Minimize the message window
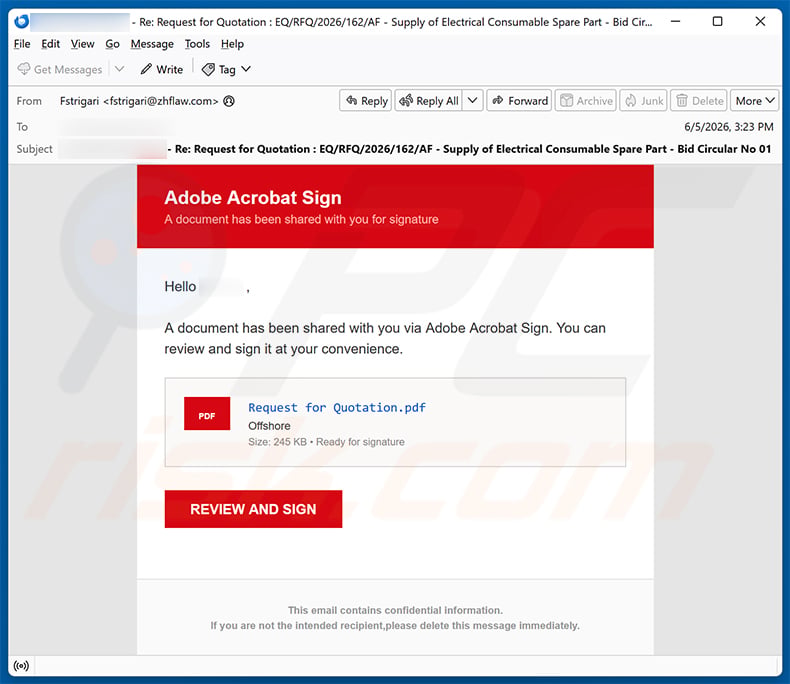790x684 pixels. click(676, 21)
